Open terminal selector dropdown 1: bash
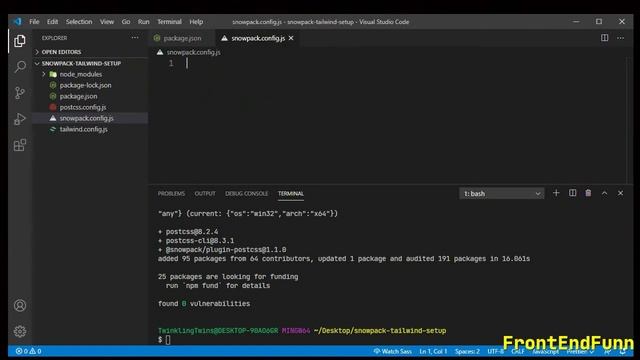Screen dimensions: 640x360 tap(502, 193)
